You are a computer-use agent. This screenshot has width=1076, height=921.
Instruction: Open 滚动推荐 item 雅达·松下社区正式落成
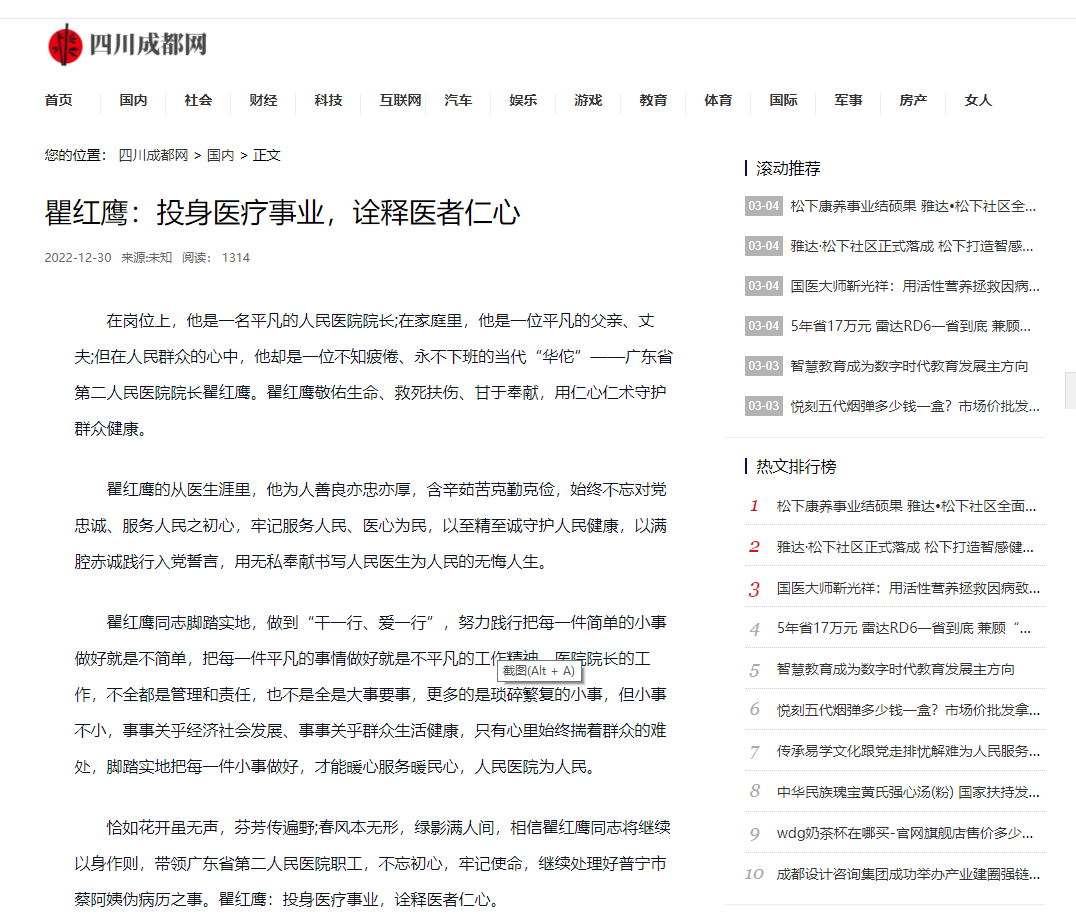click(x=911, y=246)
